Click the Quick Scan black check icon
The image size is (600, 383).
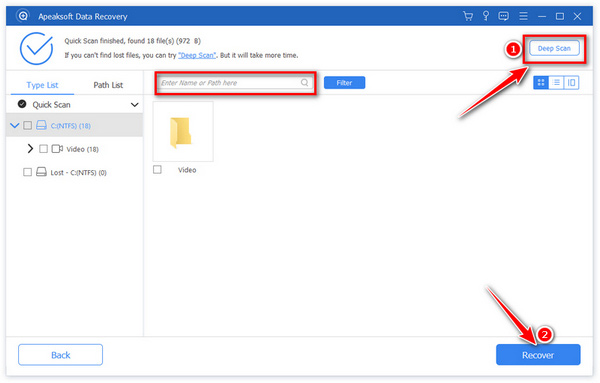pos(22,104)
